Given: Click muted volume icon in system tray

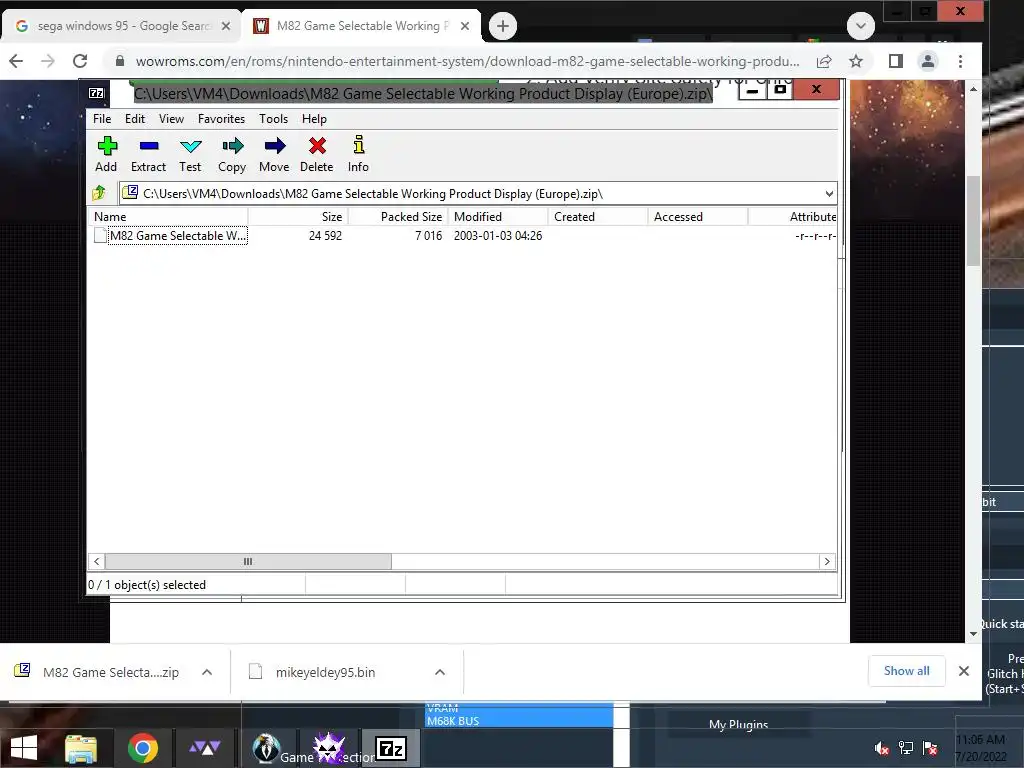Looking at the screenshot, I should point(881,748).
